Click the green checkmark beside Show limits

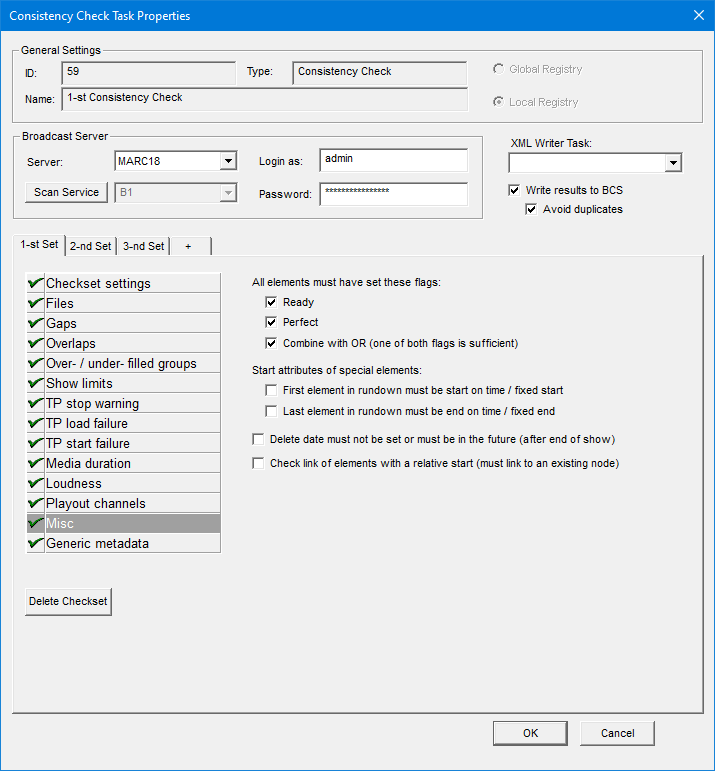tap(36, 383)
